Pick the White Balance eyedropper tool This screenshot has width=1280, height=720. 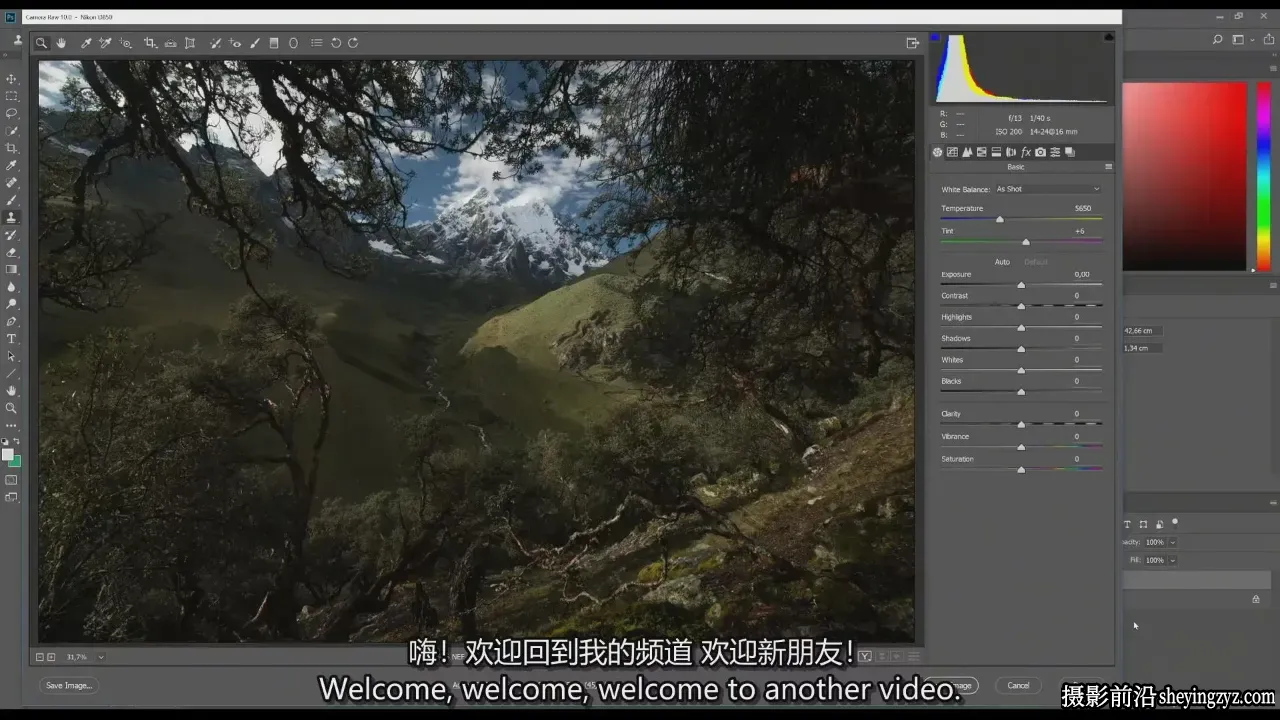click(86, 43)
